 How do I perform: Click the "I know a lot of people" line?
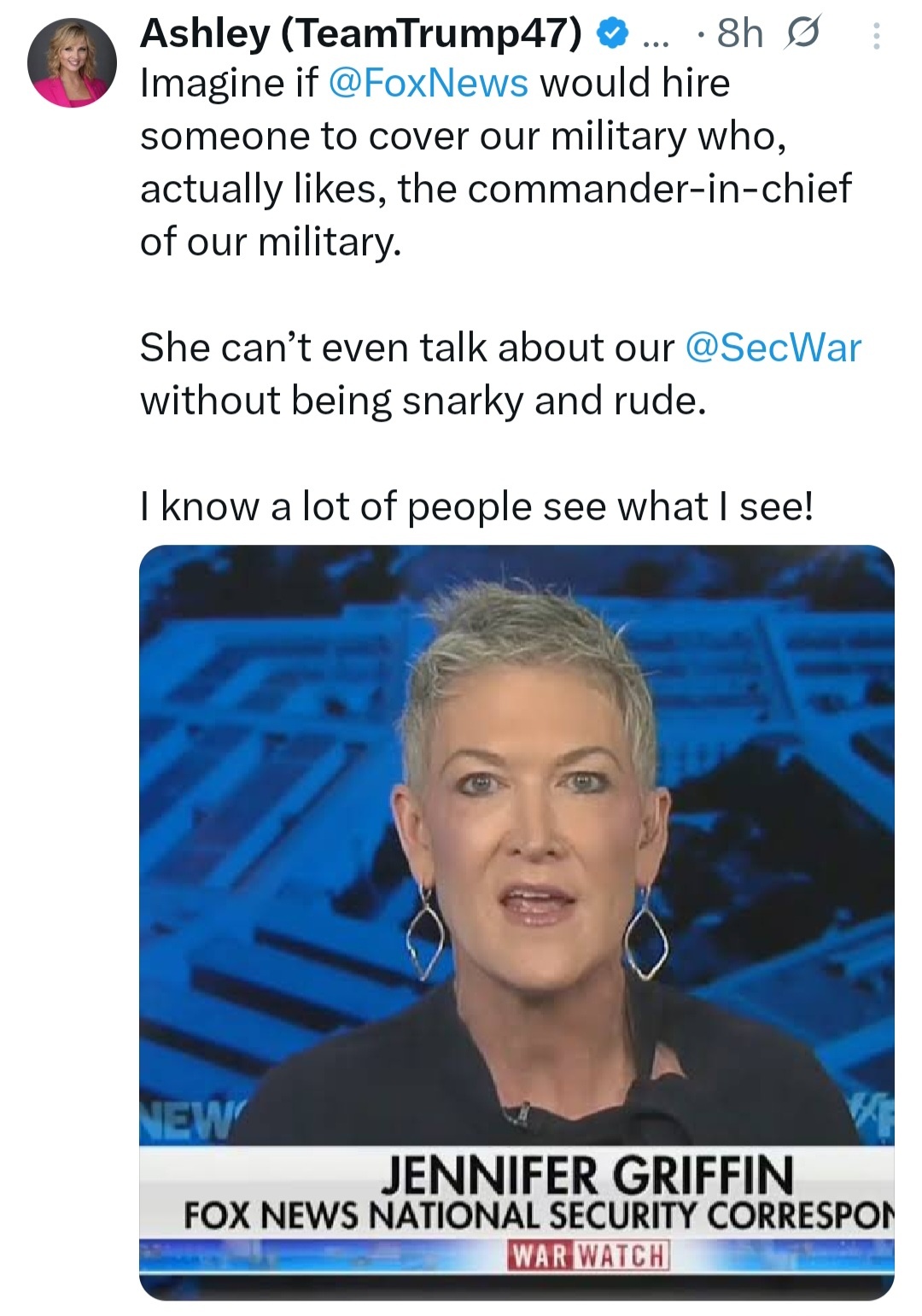(x=476, y=506)
